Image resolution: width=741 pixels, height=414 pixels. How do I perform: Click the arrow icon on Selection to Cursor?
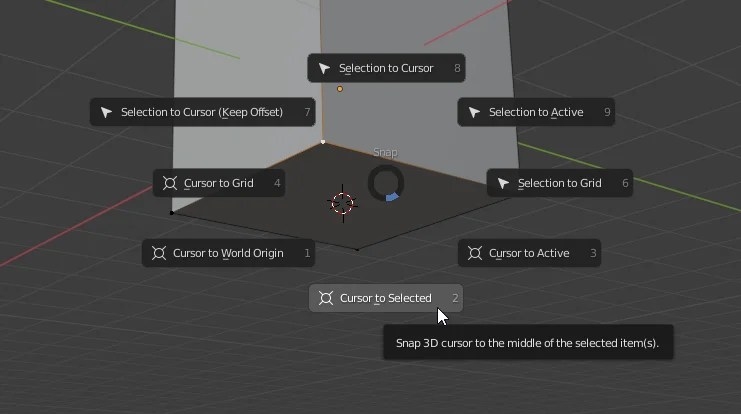324,68
